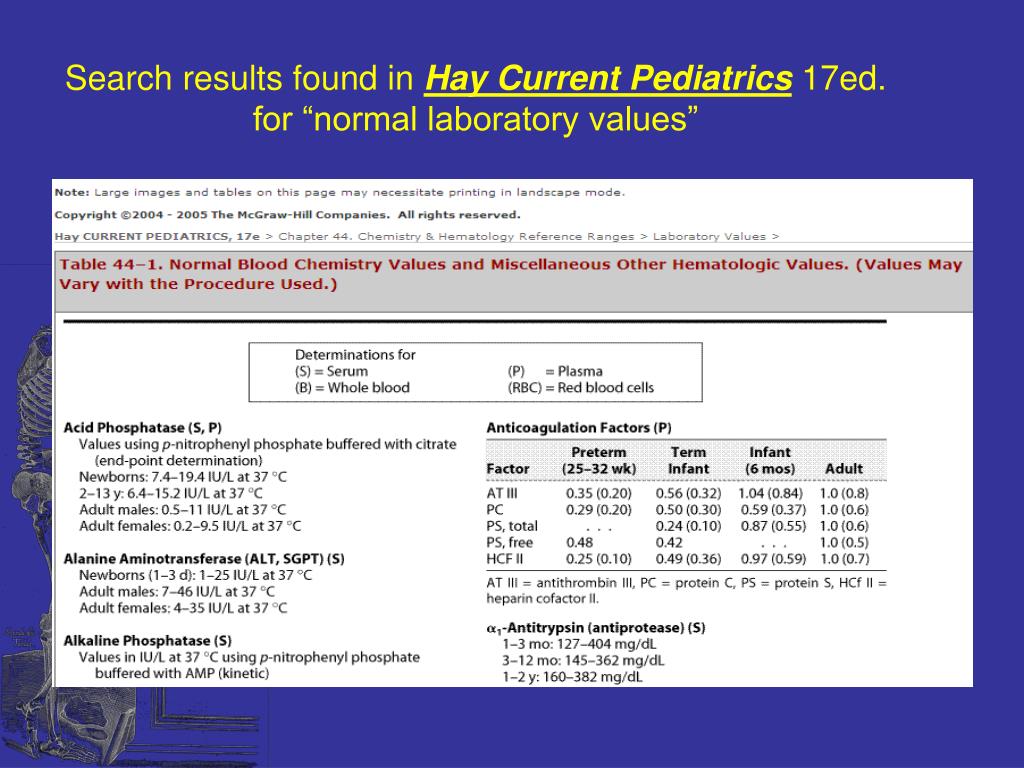Click the "Adult" column header
The width and height of the screenshot is (1024, 768).
click(844, 469)
